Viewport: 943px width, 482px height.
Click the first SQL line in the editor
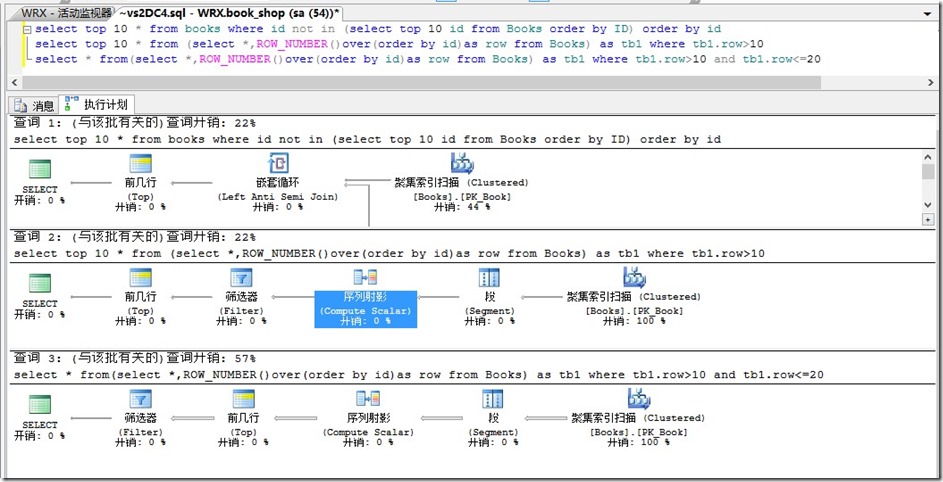click(x=378, y=29)
